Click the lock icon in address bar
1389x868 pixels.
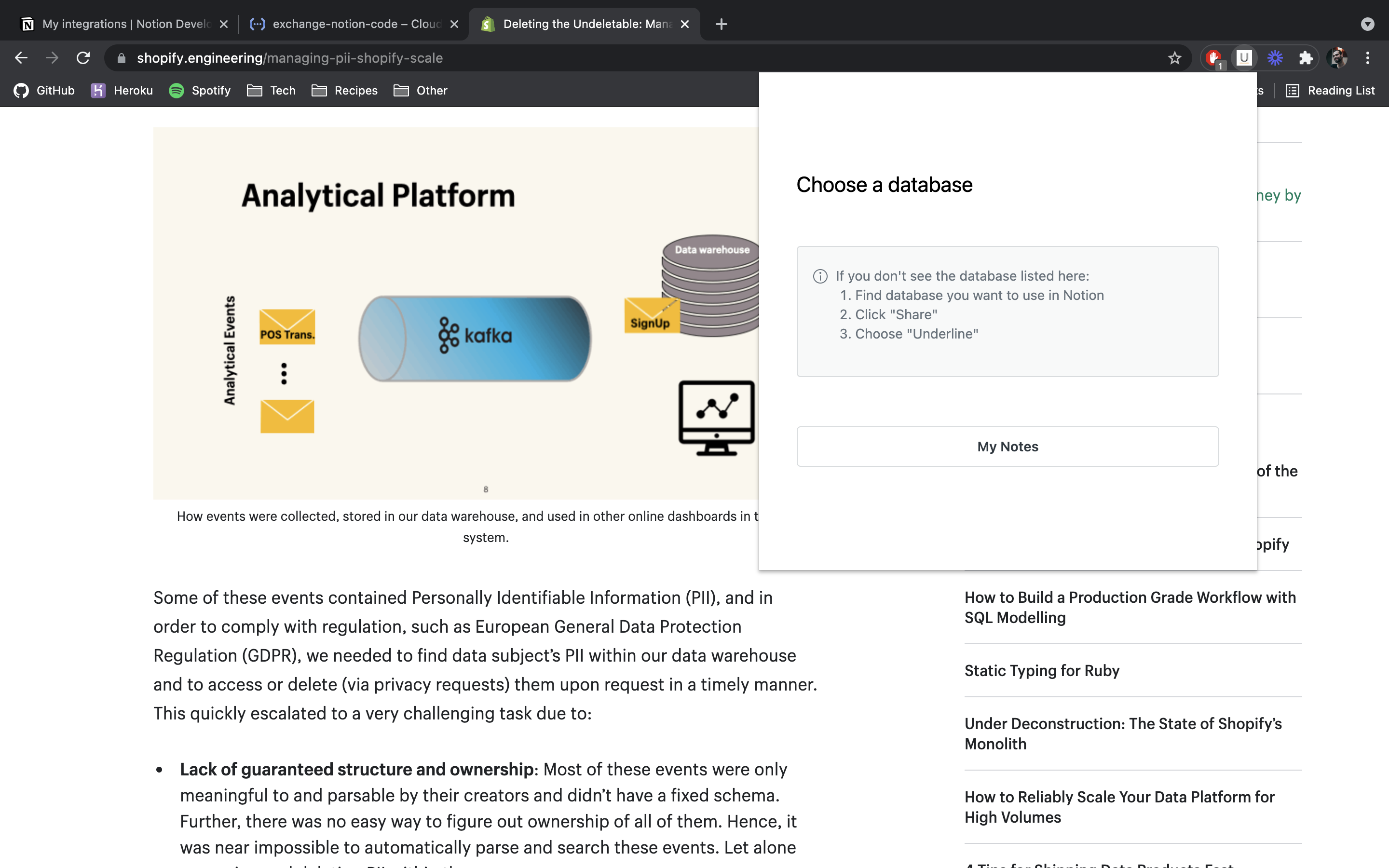pyautogui.click(x=121, y=58)
